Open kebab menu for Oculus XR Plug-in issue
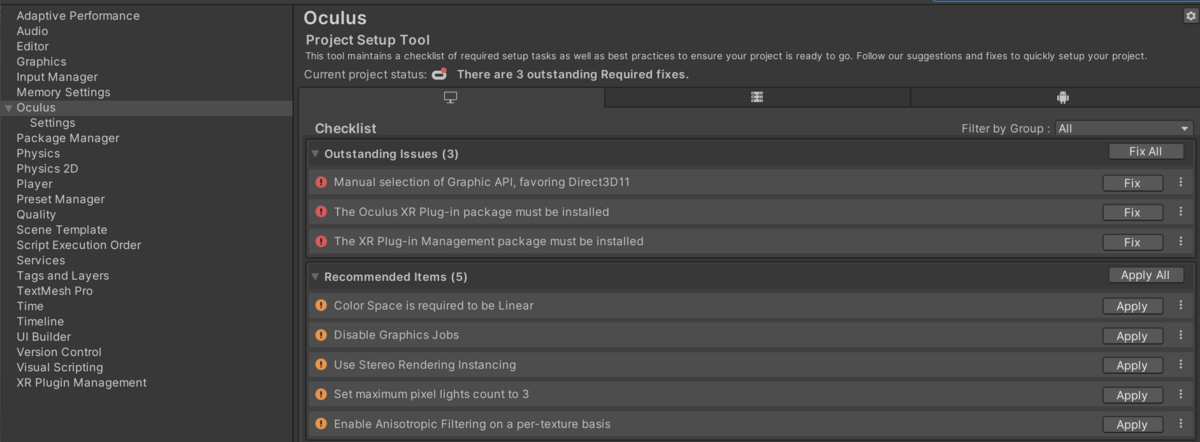 (x=1181, y=212)
